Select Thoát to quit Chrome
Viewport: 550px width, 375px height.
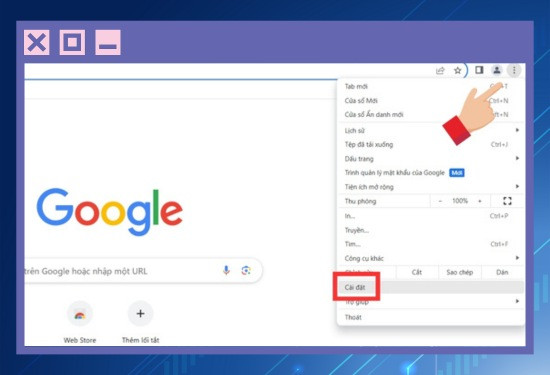(431, 317)
